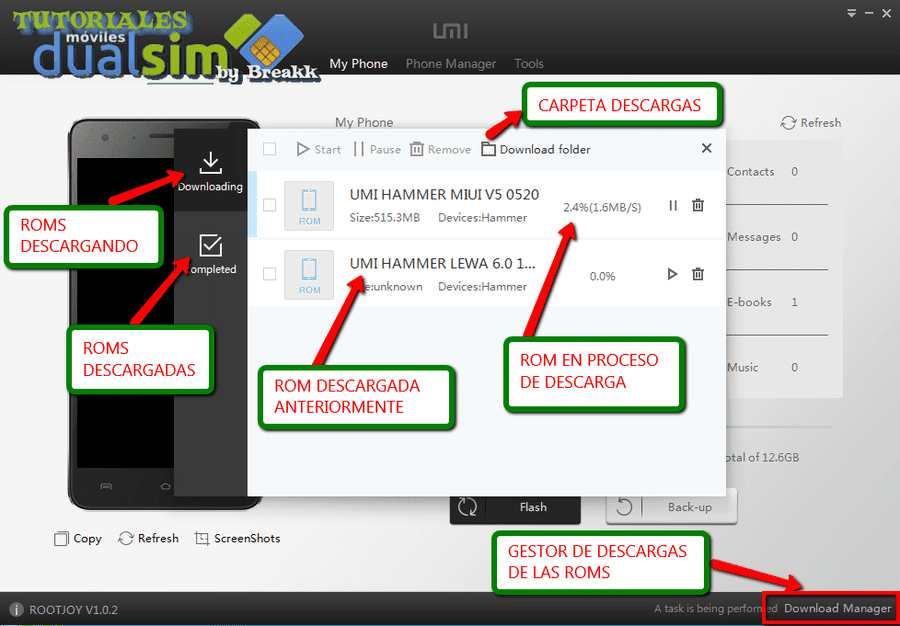Copy the phone screen image
900x626 pixels.
(x=77, y=539)
